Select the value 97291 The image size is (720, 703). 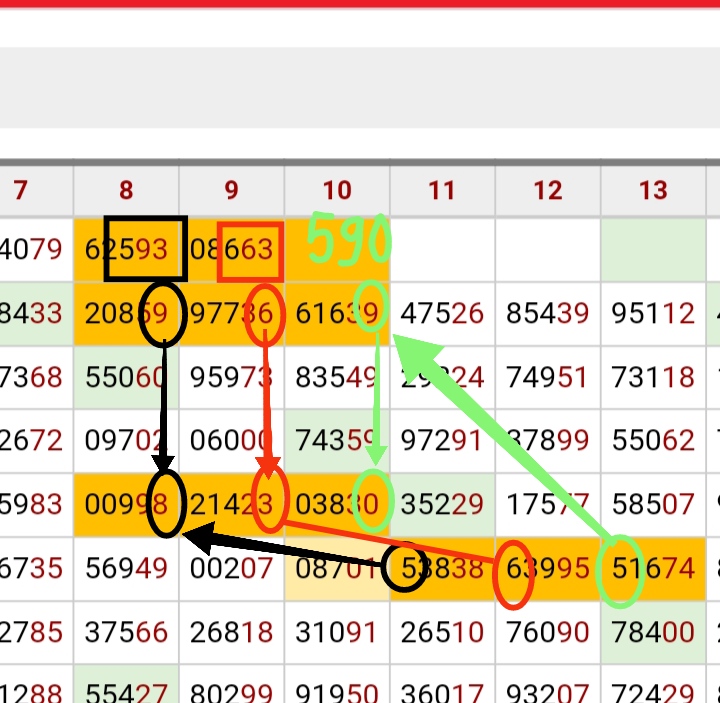click(x=442, y=441)
